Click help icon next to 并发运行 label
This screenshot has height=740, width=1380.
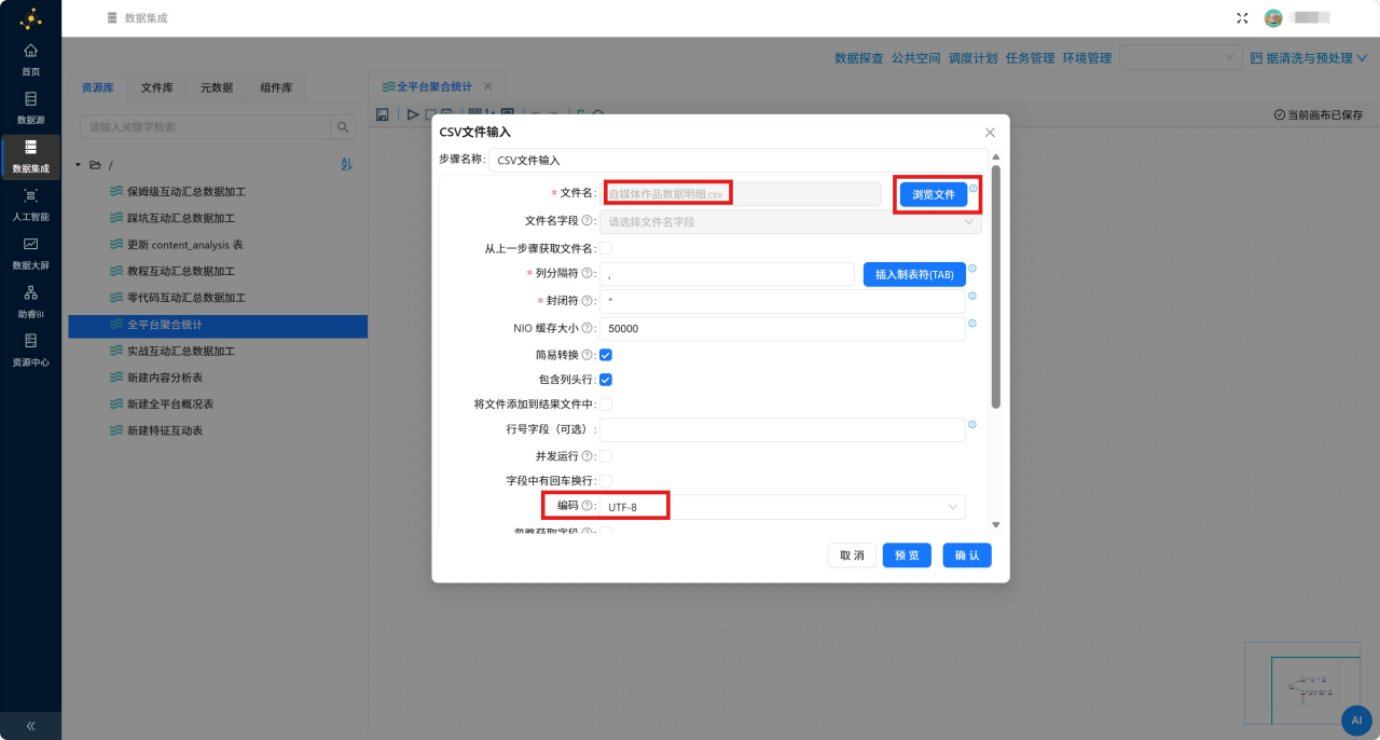pos(587,456)
